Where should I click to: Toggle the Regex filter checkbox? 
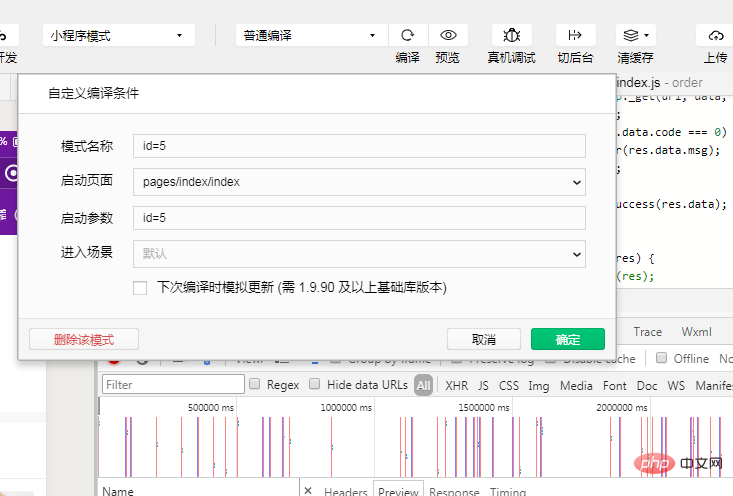pos(255,384)
